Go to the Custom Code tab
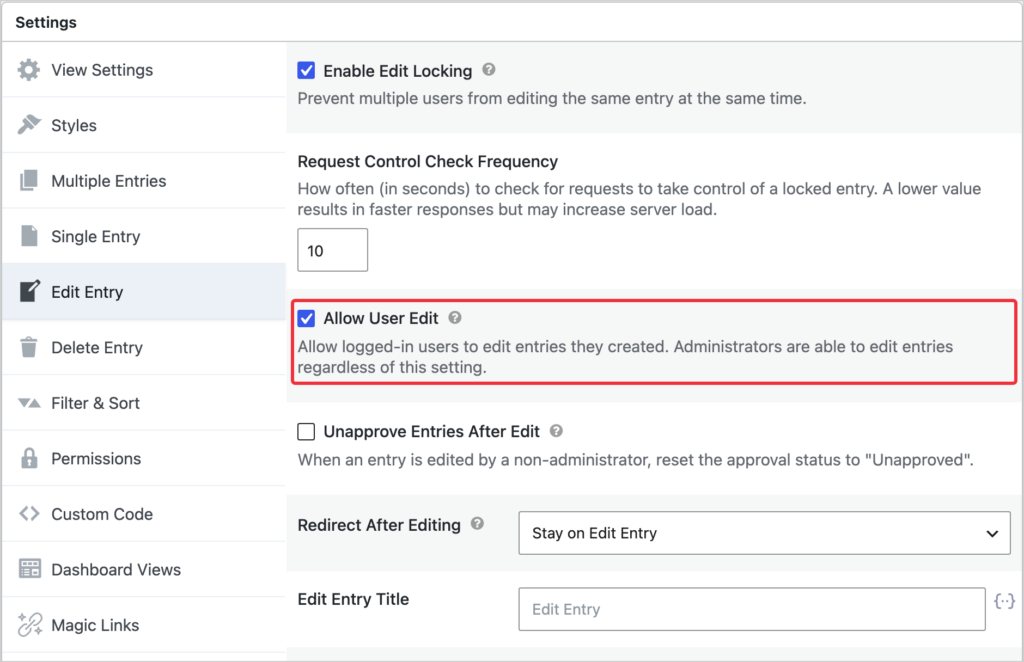The image size is (1024, 662). pyautogui.click(x=144, y=514)
